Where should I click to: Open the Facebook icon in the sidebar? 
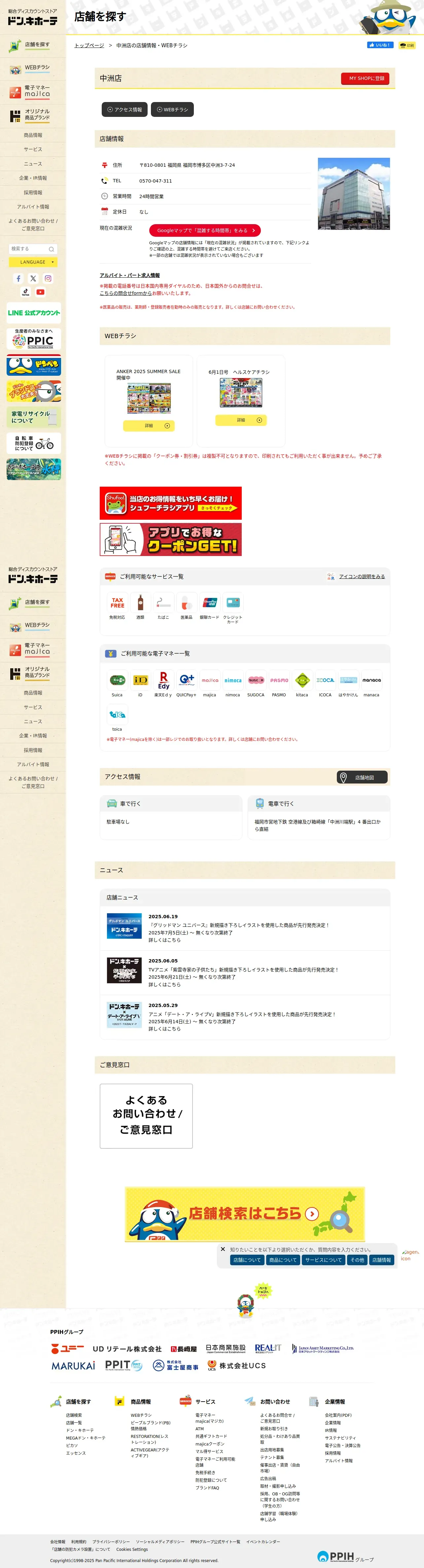tap(18, 278)
